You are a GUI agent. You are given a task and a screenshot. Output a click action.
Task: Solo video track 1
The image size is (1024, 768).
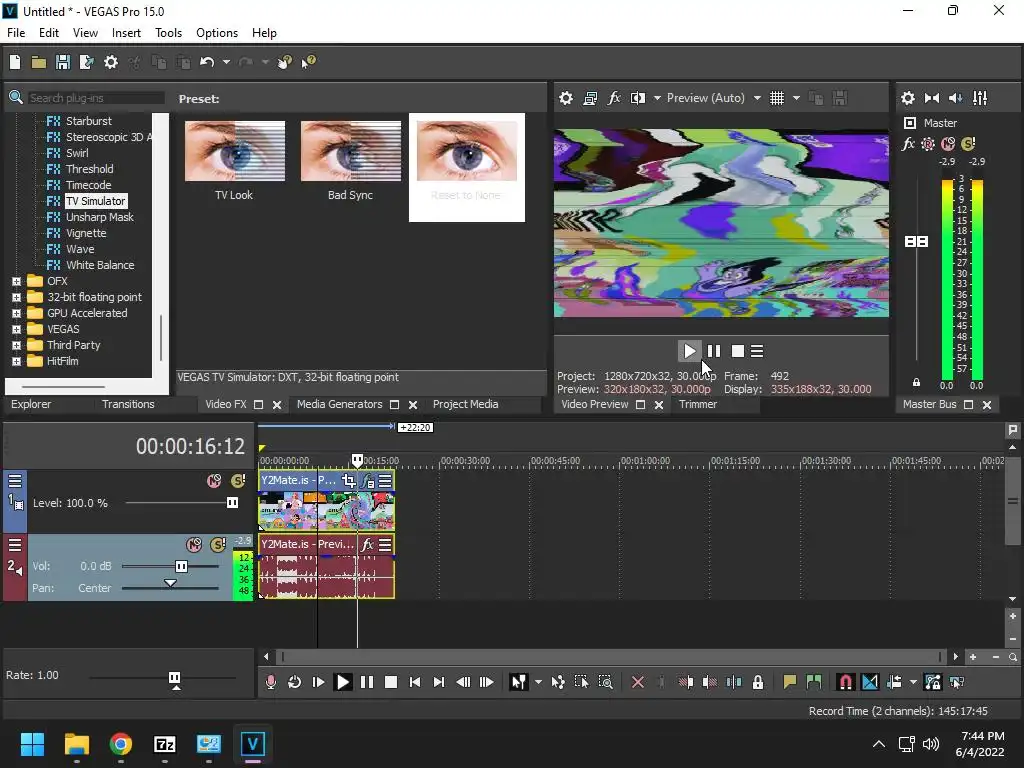(x=238, y=481)
